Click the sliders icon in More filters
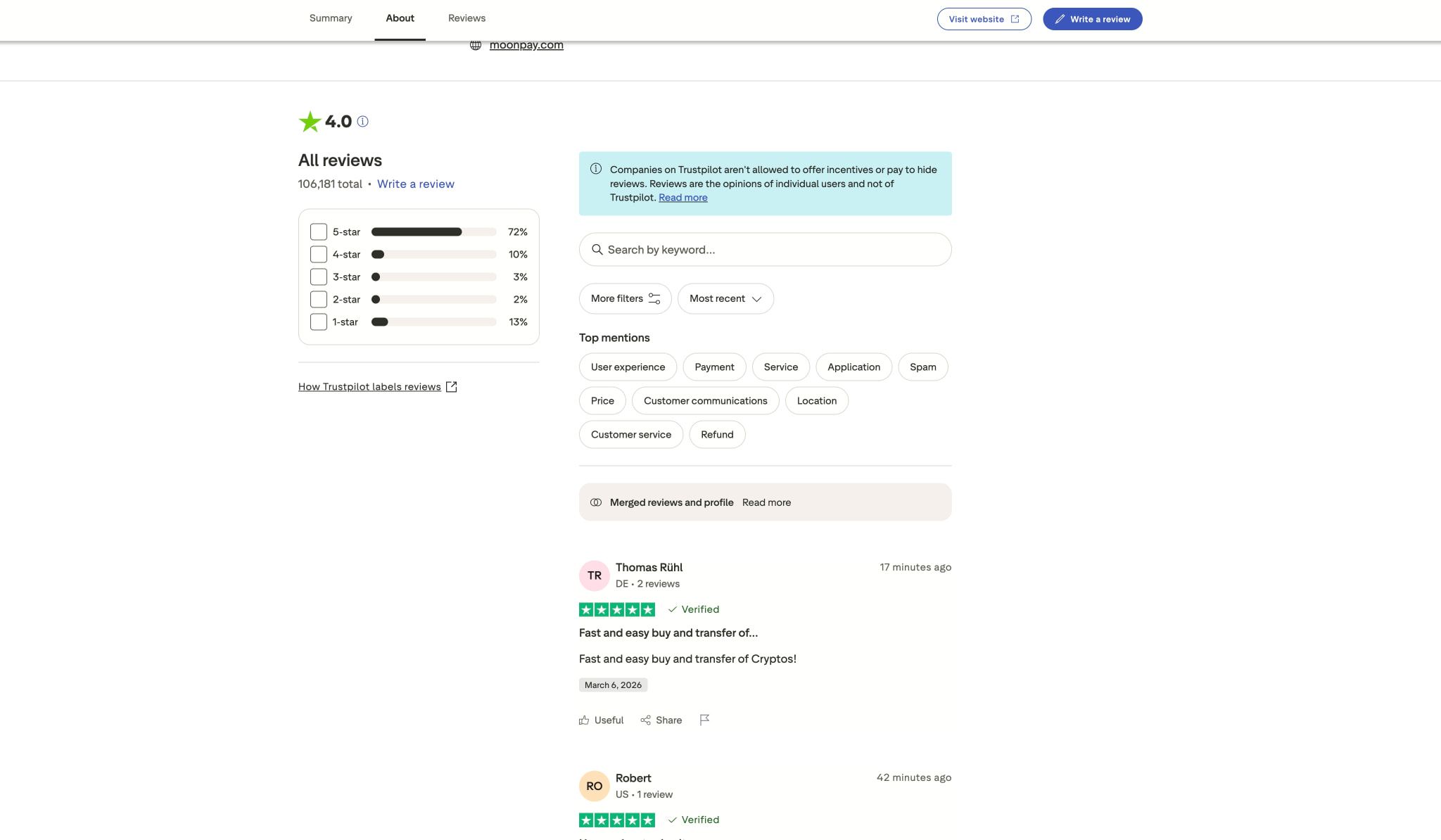Screen dimensions: 1441x840 pos(654,298)
